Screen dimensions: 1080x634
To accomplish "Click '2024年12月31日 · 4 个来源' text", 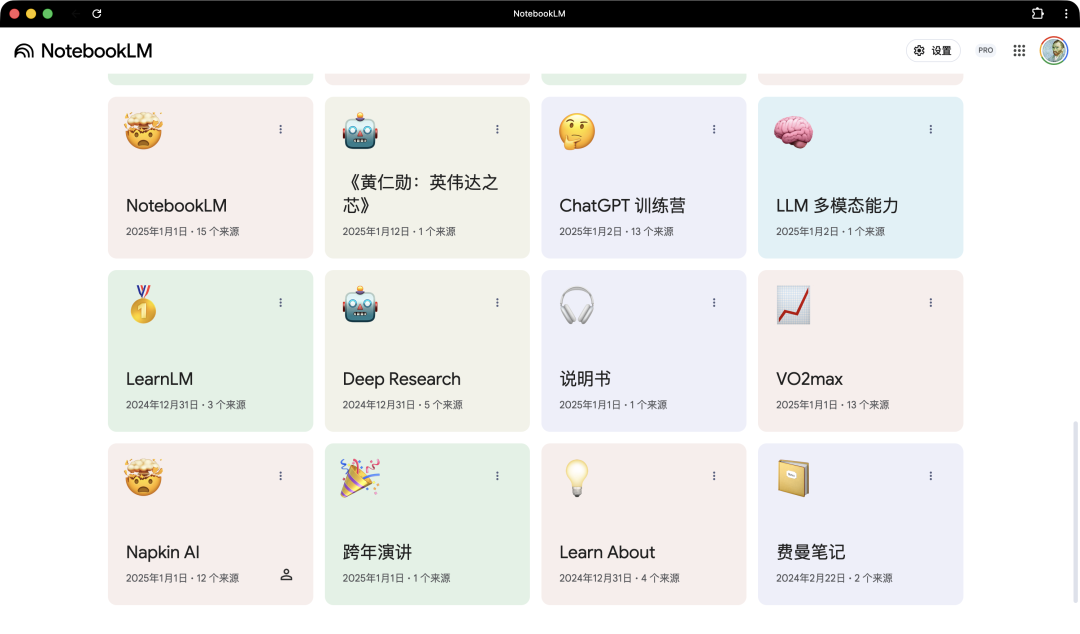I will (x=619, y=578).
